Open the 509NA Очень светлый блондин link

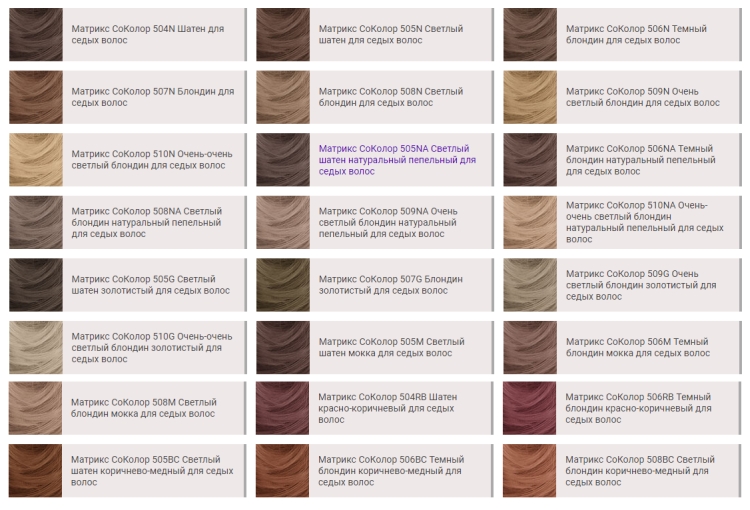tap(388, 222)
